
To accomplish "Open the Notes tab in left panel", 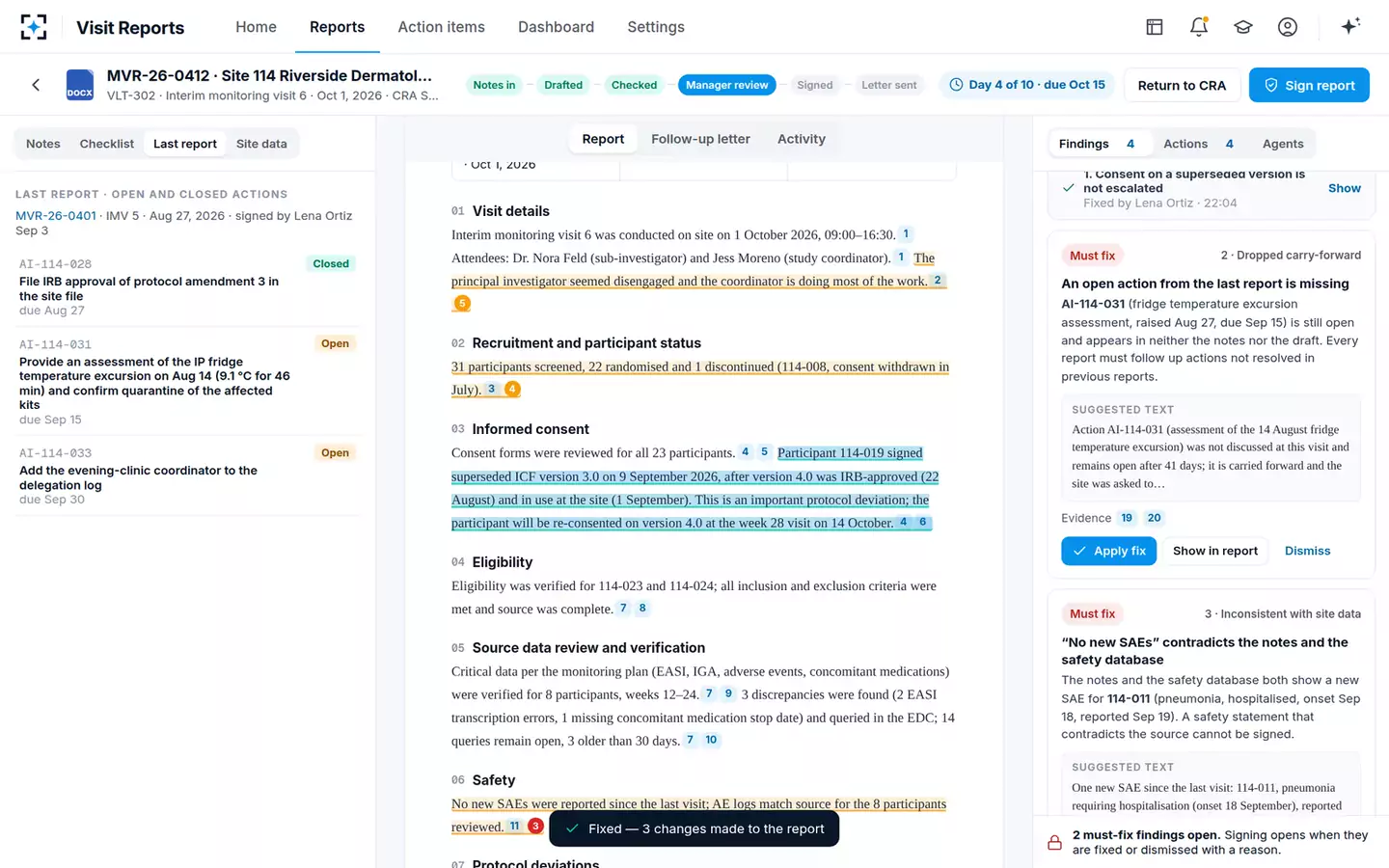I will (43, 144).
